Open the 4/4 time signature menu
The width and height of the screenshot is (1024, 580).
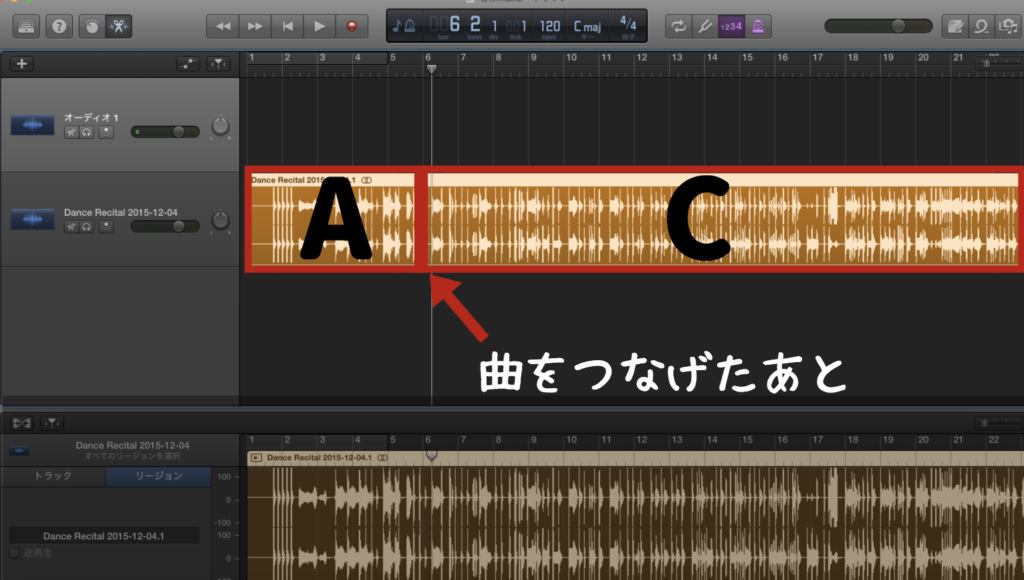point(628,24)
